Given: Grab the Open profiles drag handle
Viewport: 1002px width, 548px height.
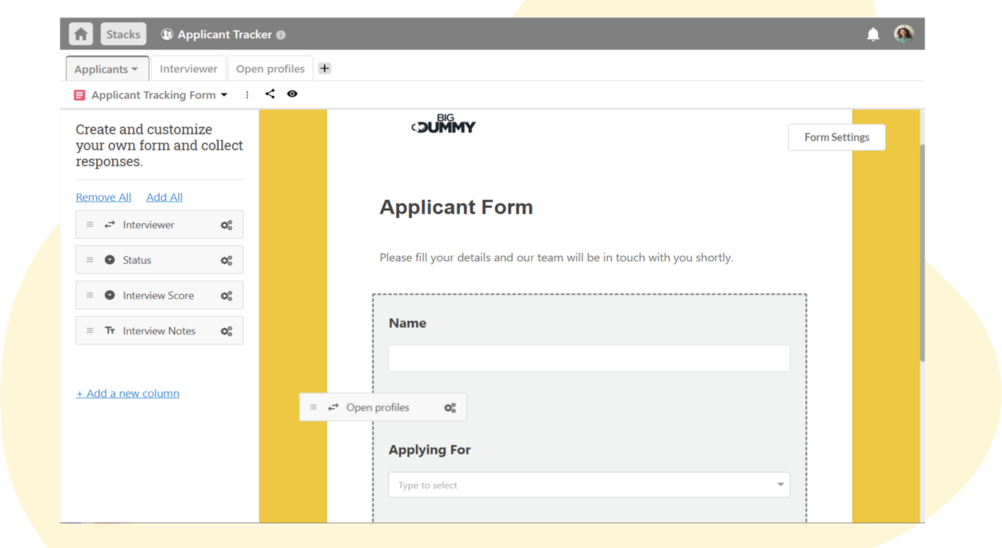Looking at the screenshot, I should click(x=313, y=407).
